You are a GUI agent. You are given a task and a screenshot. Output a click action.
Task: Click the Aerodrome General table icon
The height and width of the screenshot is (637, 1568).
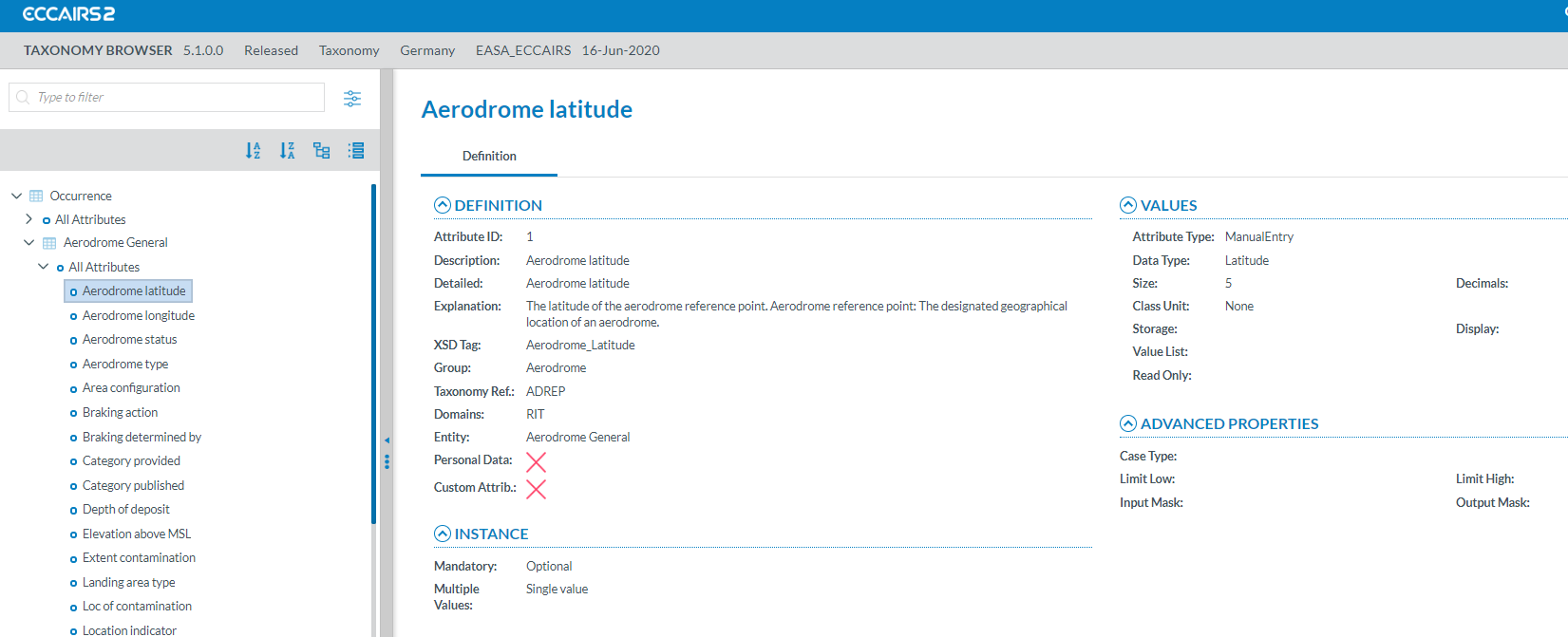click(x=49, y=243)
